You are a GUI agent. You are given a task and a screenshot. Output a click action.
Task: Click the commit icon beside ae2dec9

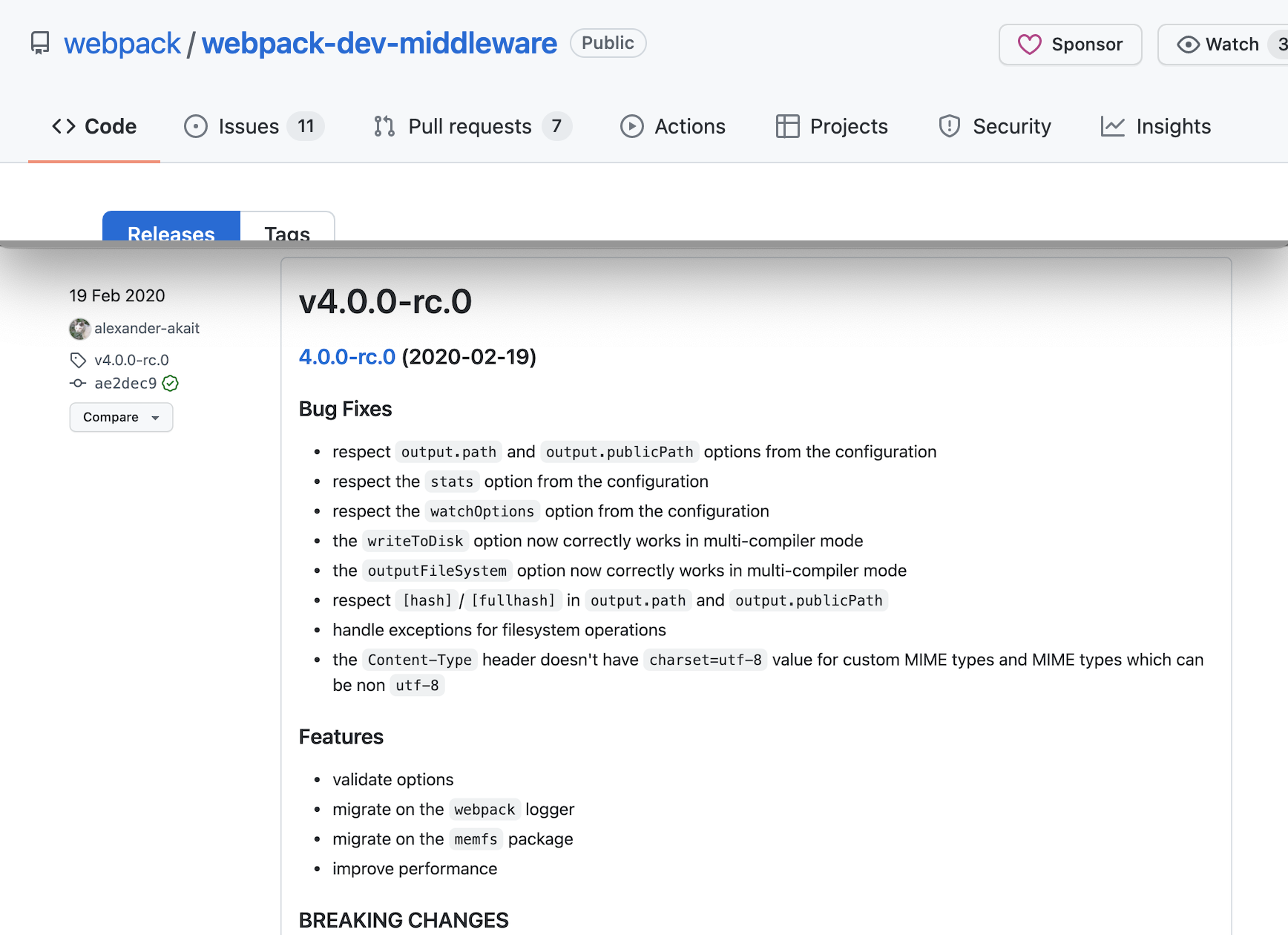pyautogui.click(x=78, y=383)
